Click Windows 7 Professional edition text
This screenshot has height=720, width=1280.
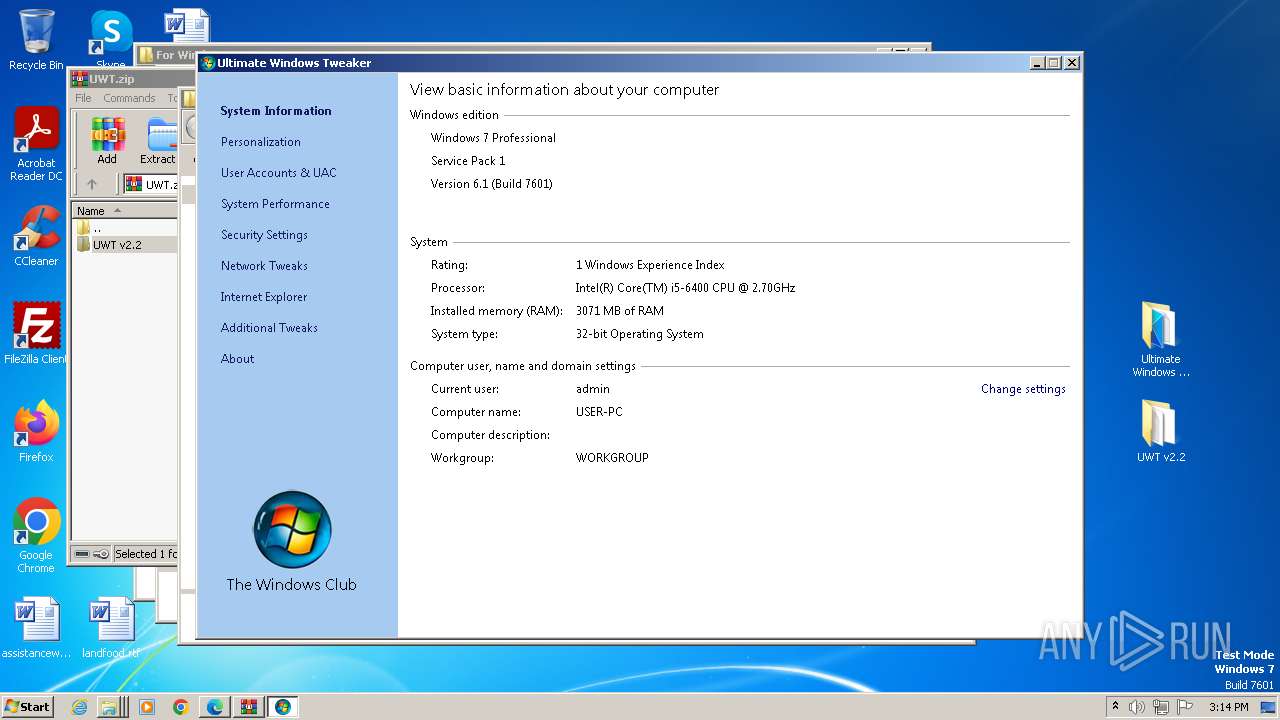point(493,138)
